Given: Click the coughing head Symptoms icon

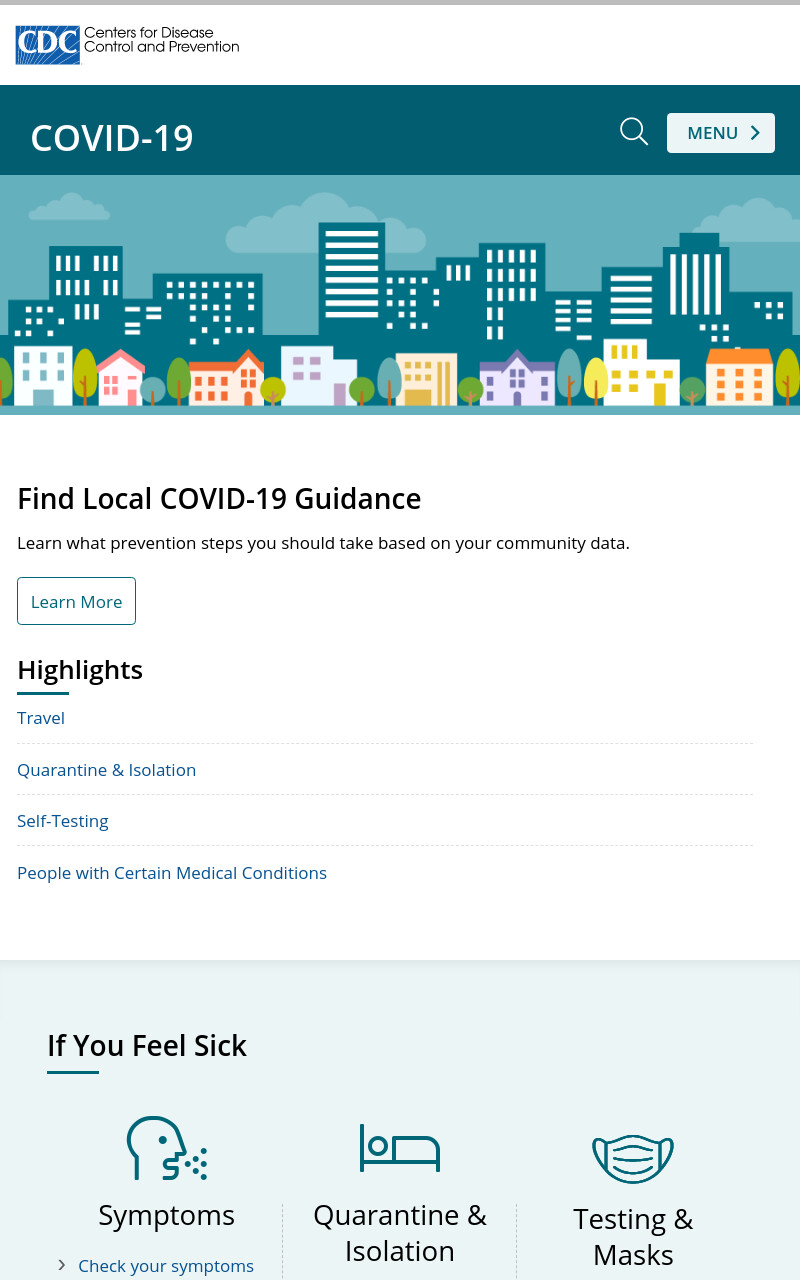Looking at the screenshot, I should [x=167, y=1148].
